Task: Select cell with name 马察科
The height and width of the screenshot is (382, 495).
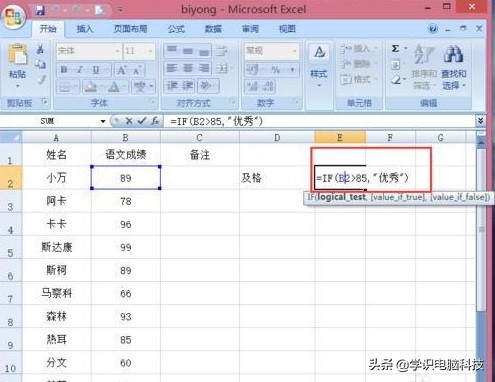Action: pyautogui.click(x=56, y=293)
